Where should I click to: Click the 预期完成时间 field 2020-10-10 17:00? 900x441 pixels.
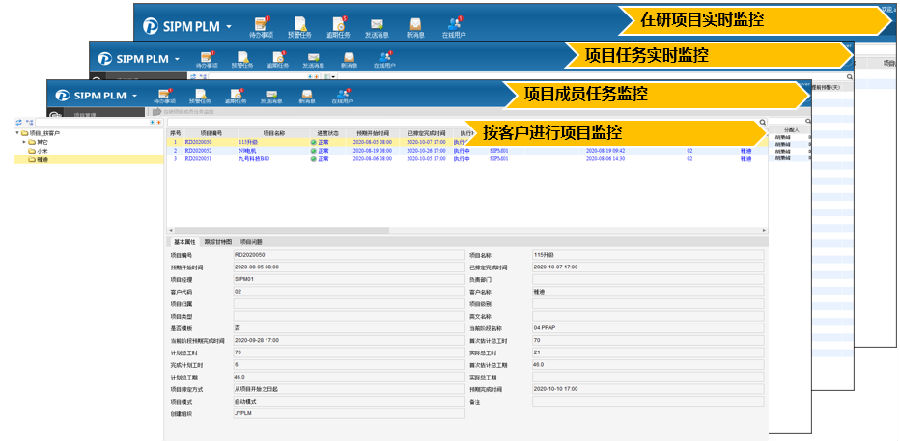pos(648,389)
